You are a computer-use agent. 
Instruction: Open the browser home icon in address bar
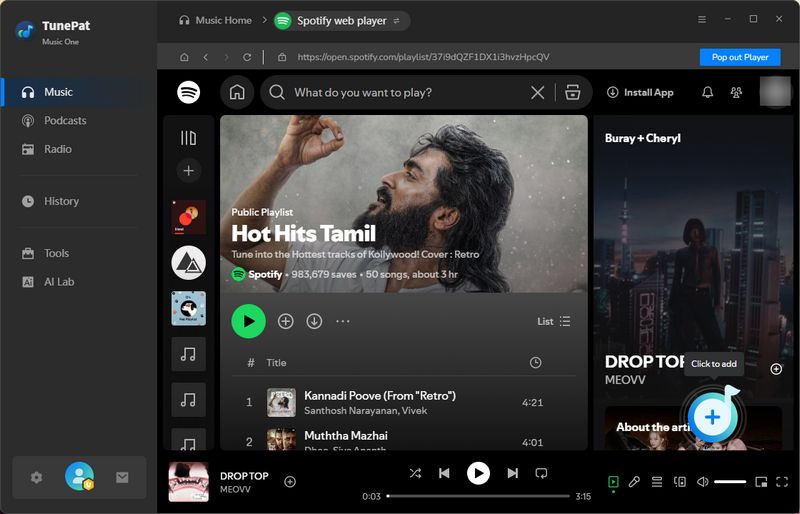(184, 57)
